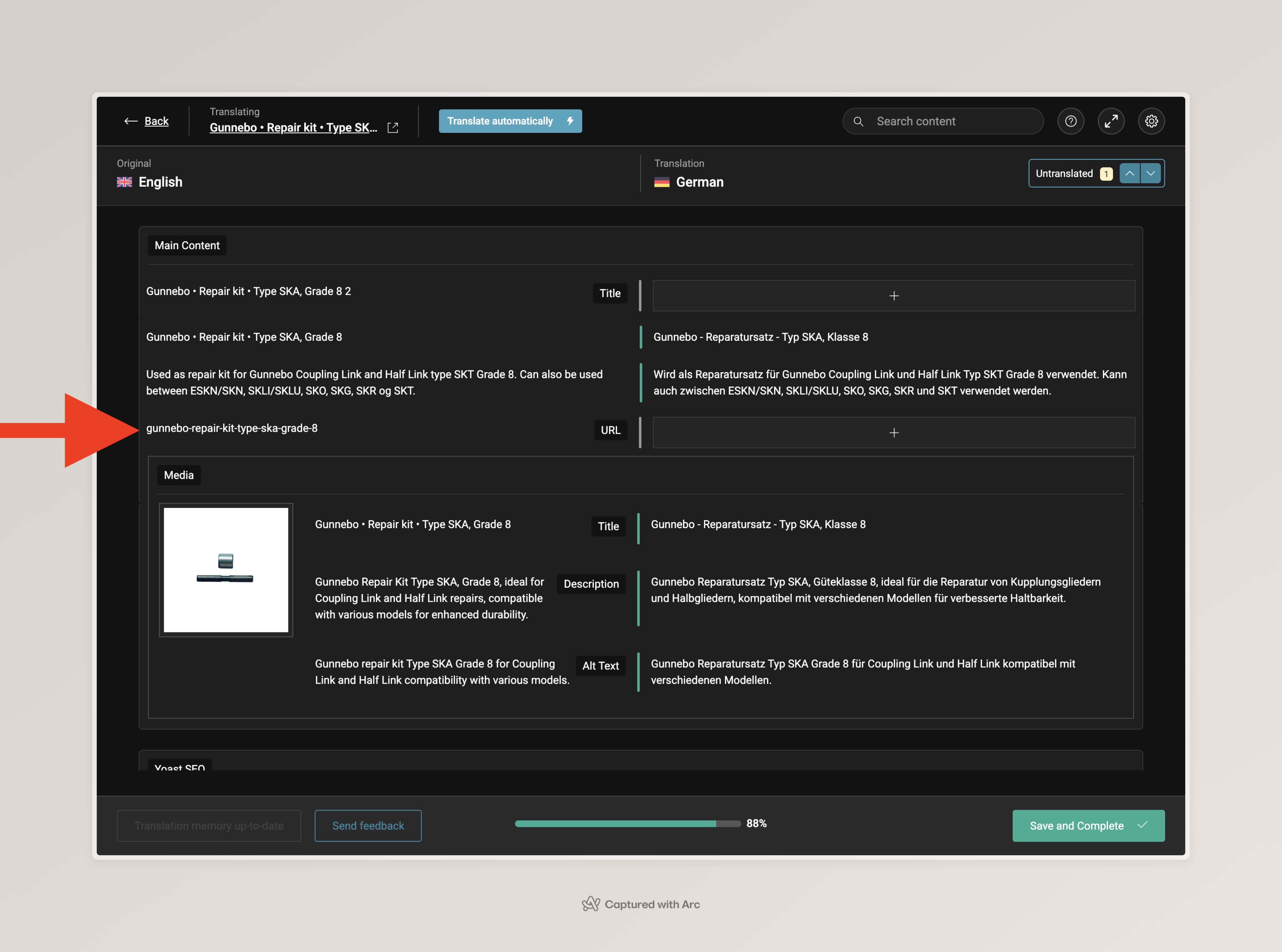Click the help question mark icon
The image size is (1282, 952).
click(1071, 121)
